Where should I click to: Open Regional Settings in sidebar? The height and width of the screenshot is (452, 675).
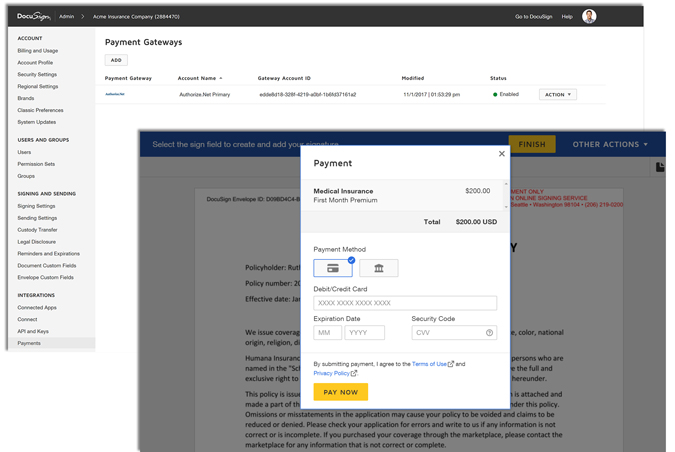click(38, 87)
